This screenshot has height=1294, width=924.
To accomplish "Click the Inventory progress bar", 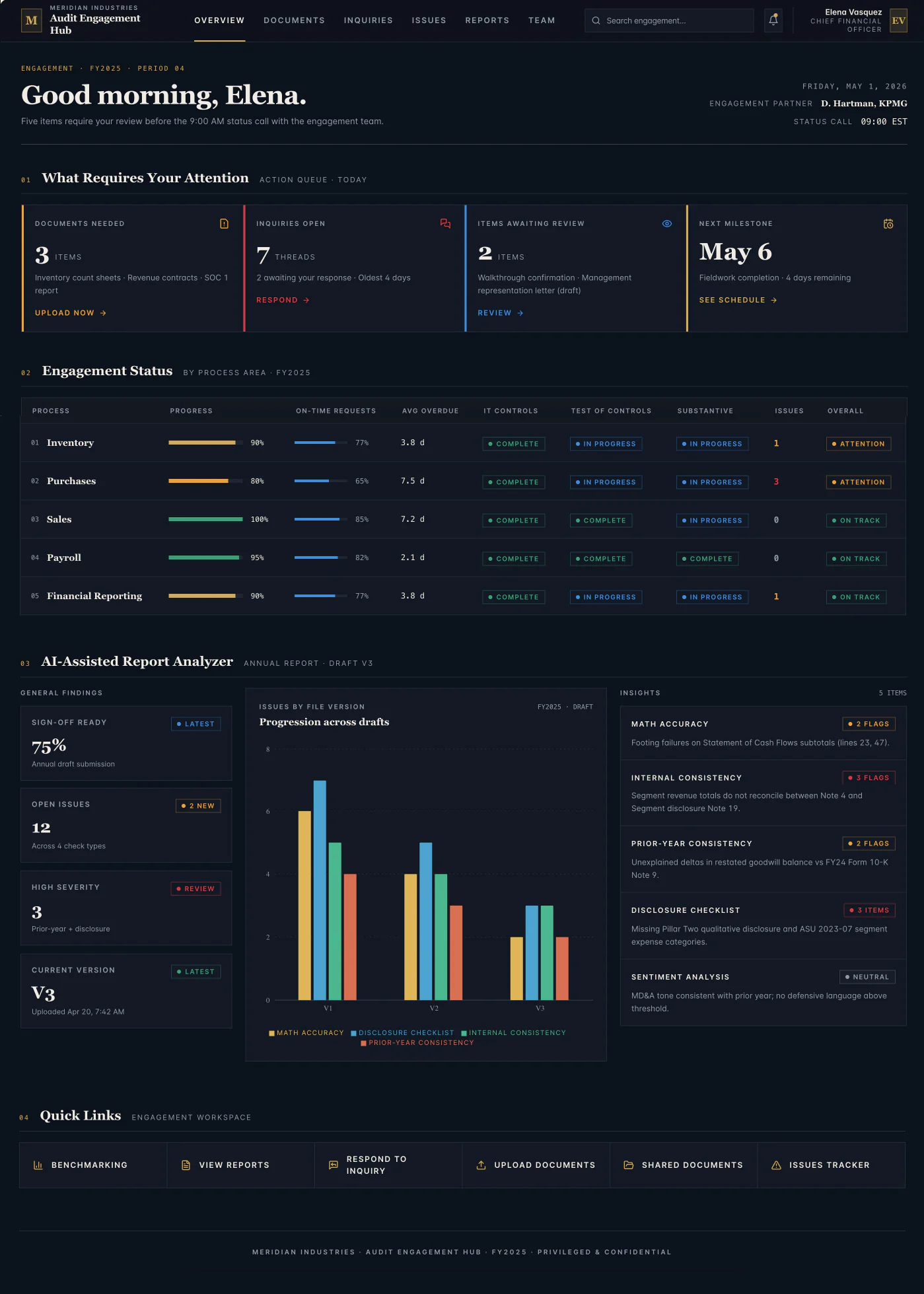I will (x=205, y=443).
